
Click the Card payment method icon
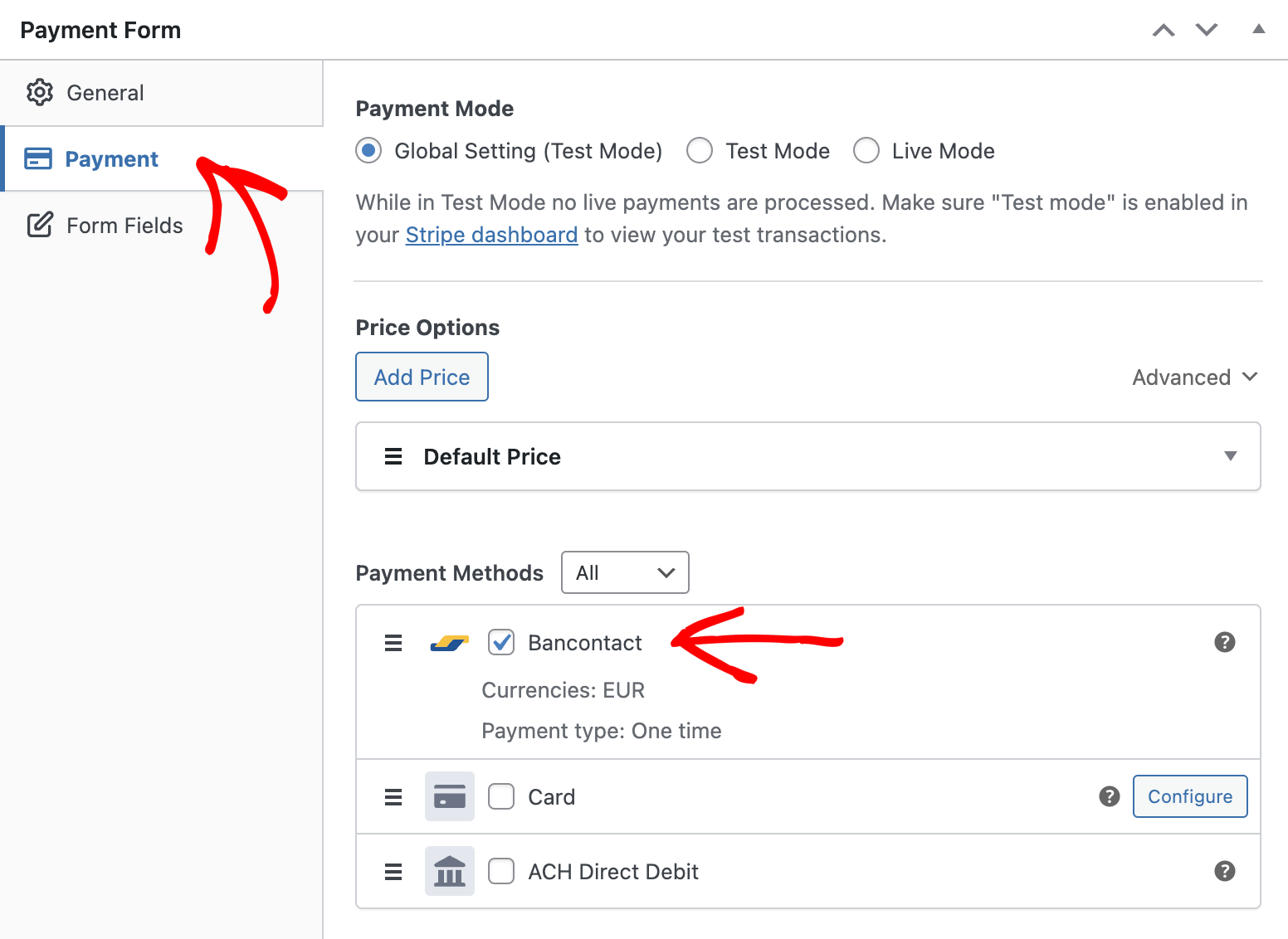pyautogui.click(x=449, y=796)
